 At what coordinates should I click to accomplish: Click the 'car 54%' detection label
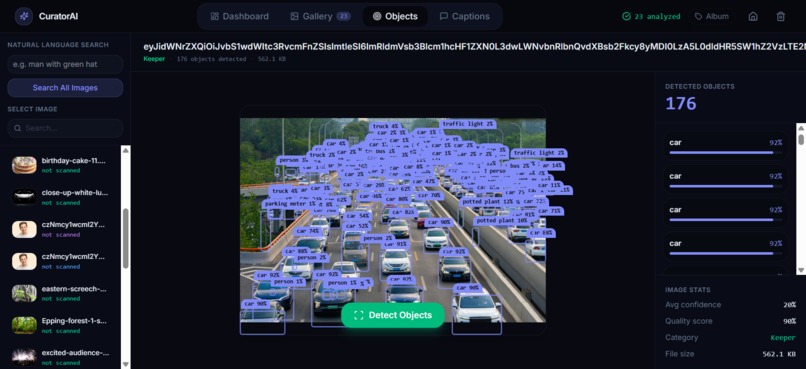point(357,216)
